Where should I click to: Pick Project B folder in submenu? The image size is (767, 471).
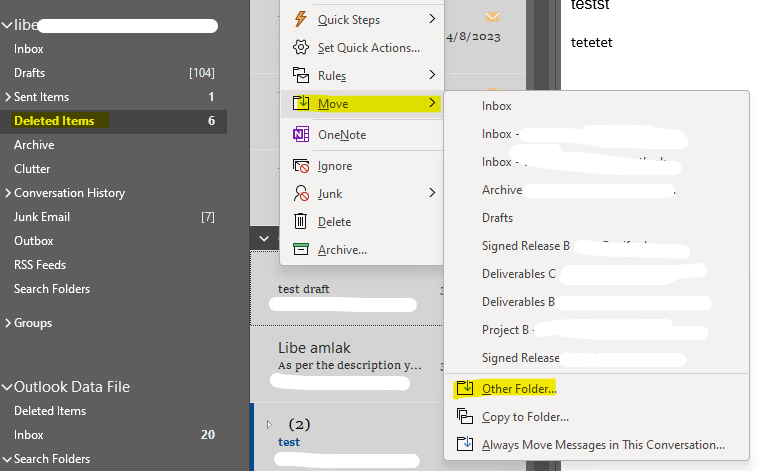coord(596,330)
